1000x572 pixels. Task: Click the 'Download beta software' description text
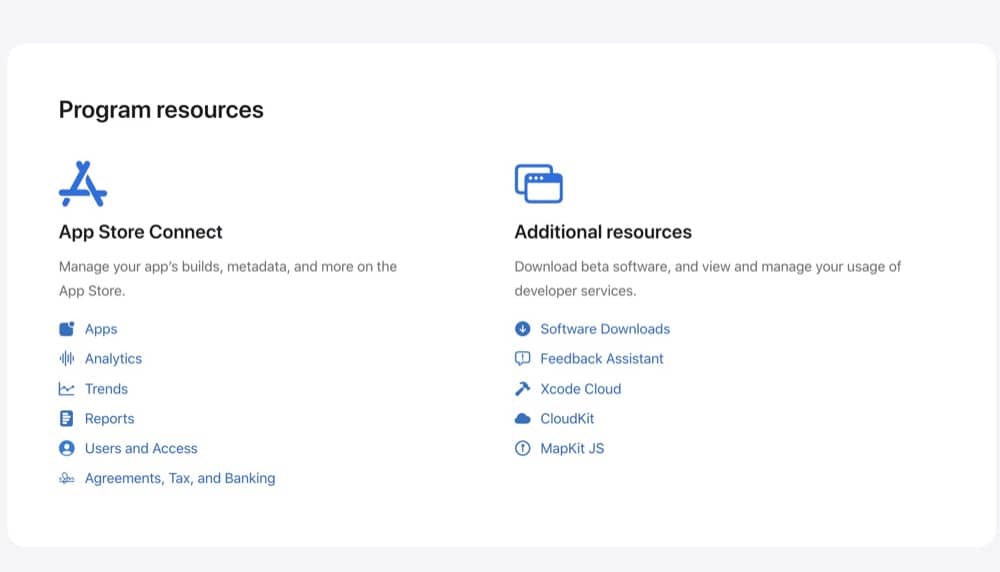[708, 279]
